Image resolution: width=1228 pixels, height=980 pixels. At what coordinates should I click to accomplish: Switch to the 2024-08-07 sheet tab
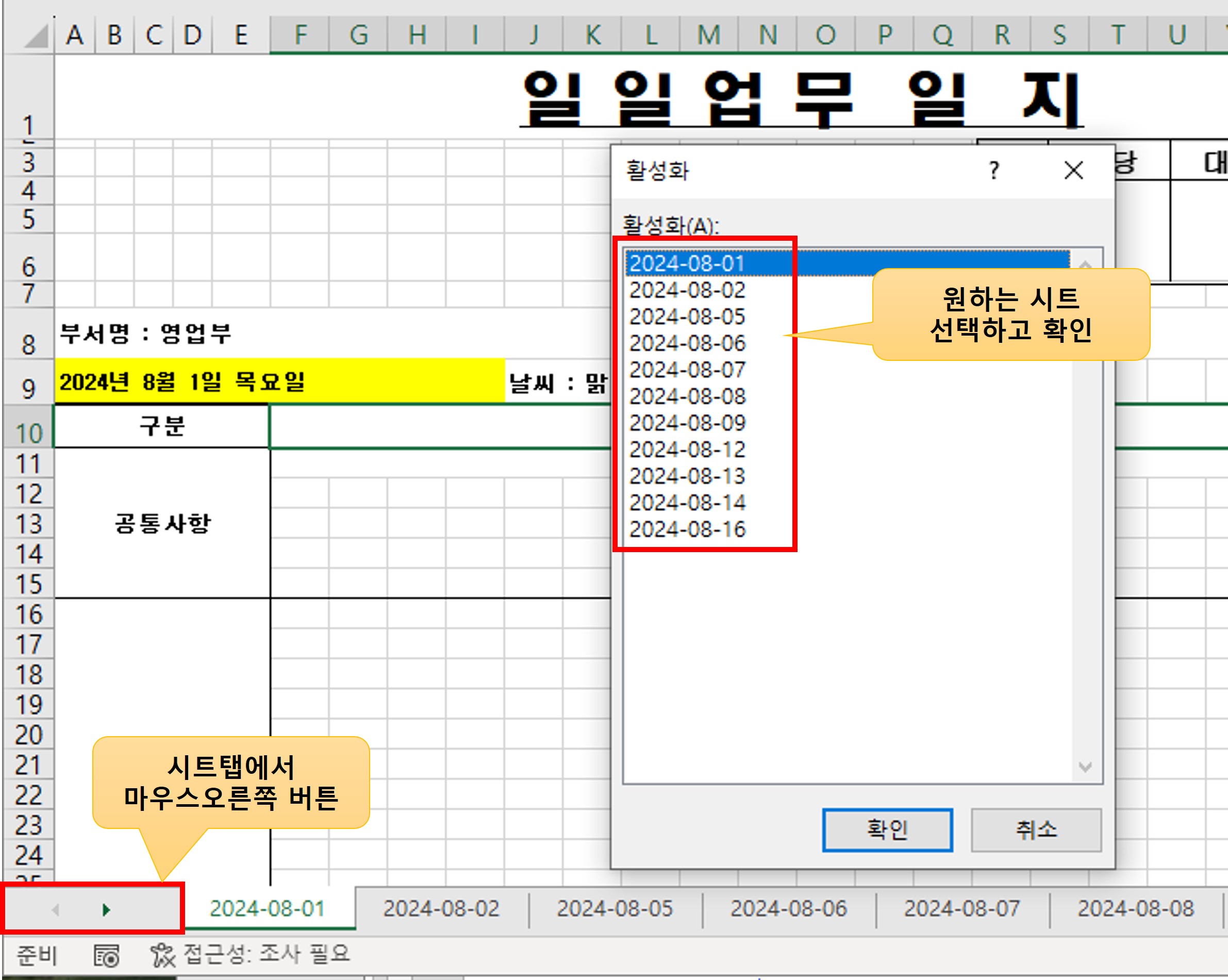963,909
